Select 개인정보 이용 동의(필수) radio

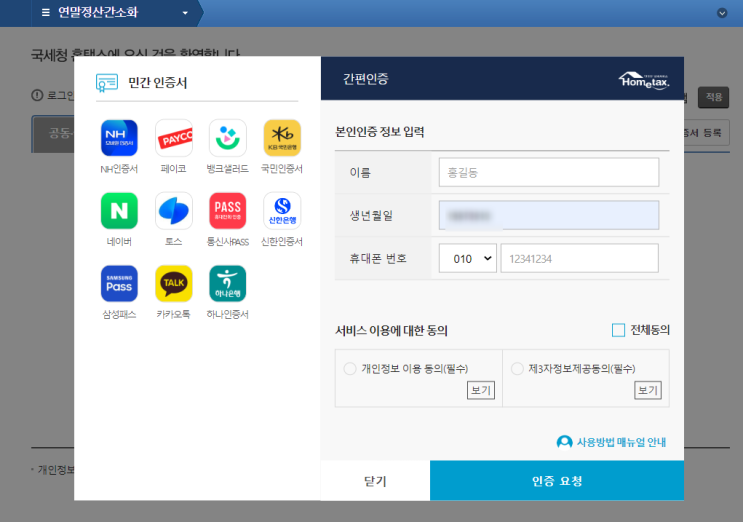click(x=350, y=369)
